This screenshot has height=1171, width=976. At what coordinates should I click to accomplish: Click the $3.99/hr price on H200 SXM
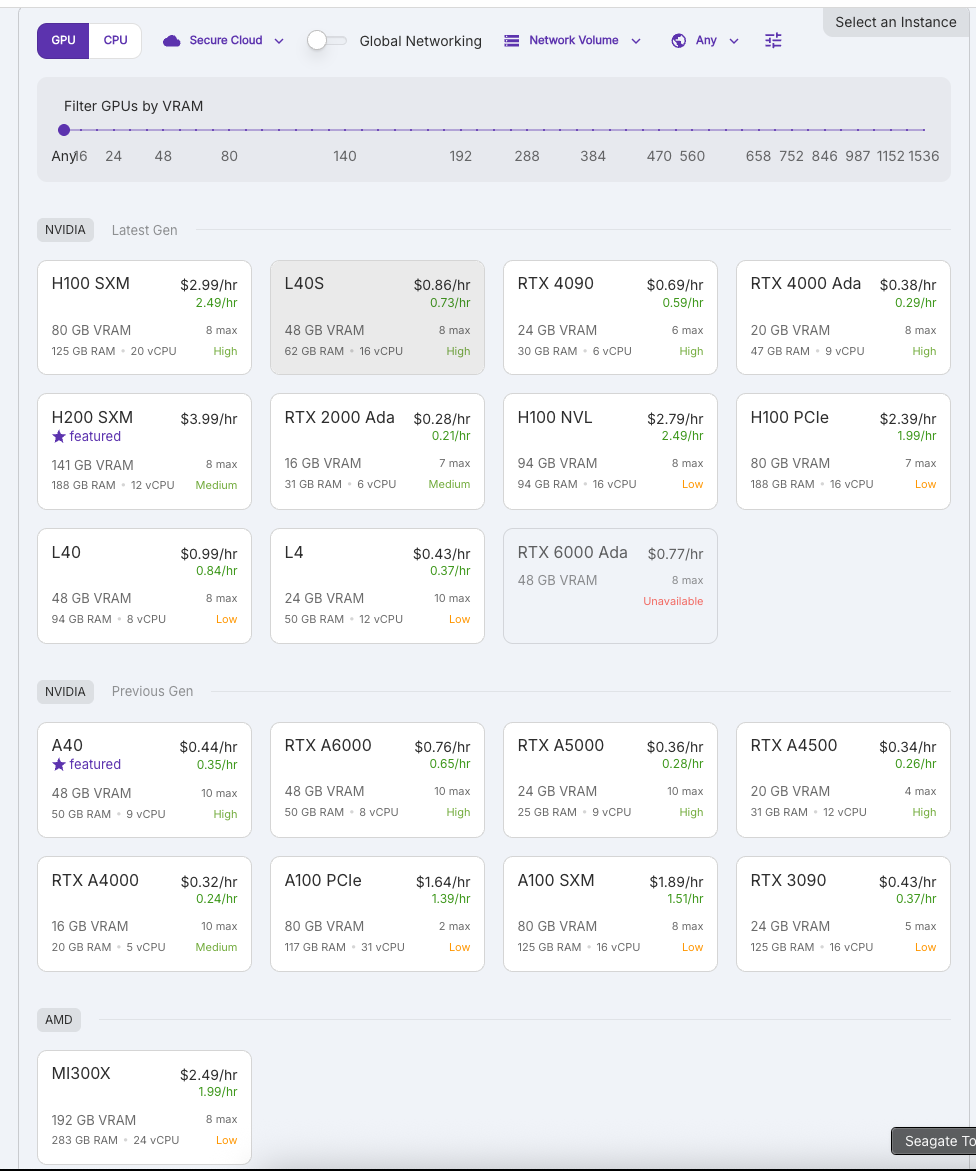208,419
